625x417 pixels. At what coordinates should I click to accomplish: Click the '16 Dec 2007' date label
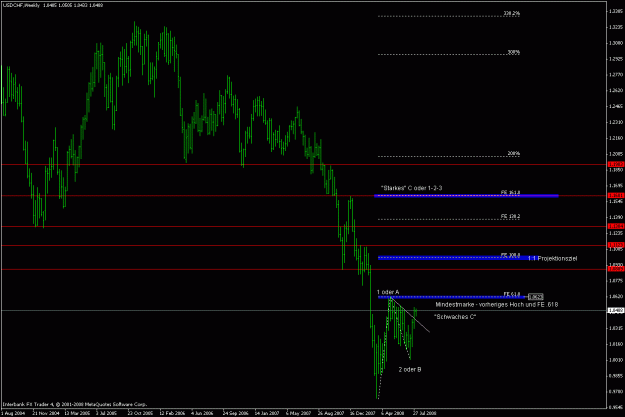(x=363, y=413)
